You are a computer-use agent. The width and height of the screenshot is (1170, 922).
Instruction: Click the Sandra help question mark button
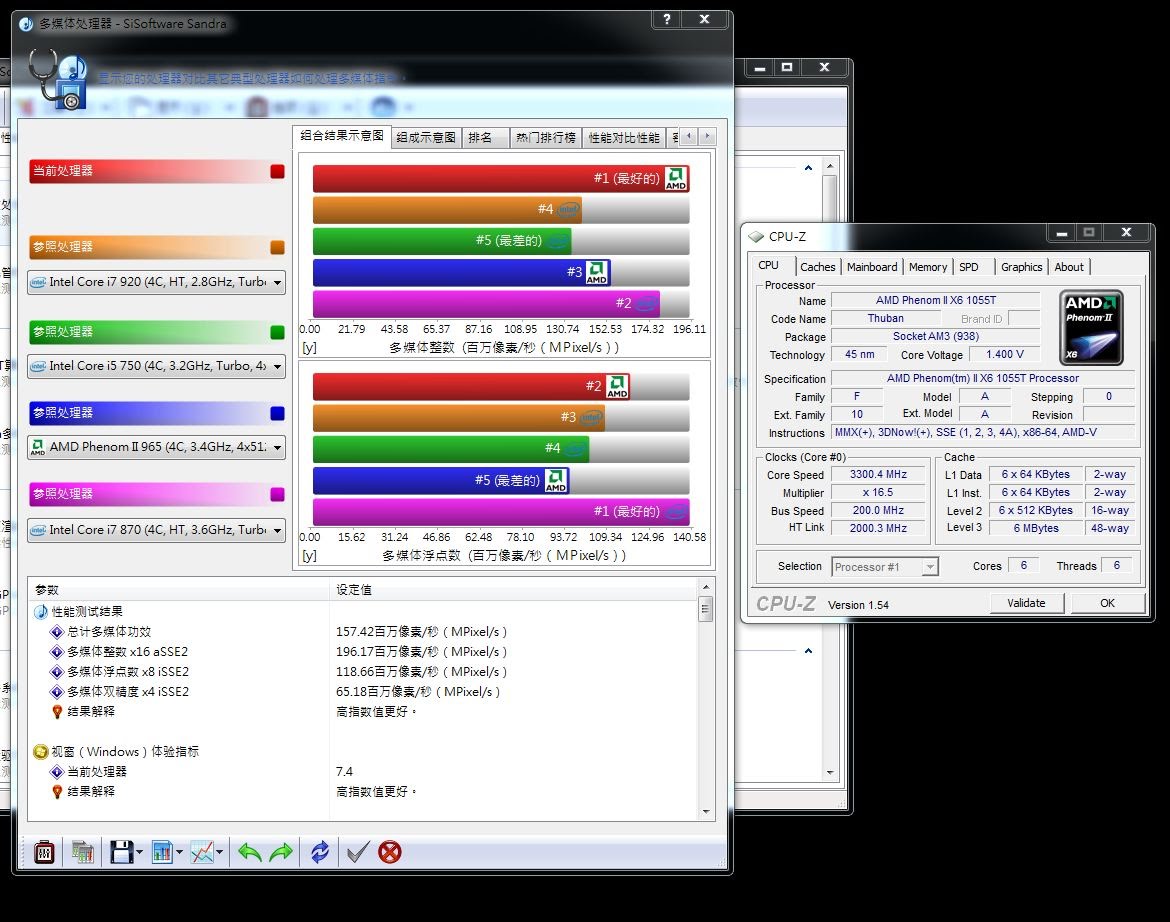(x=666, y=19)
